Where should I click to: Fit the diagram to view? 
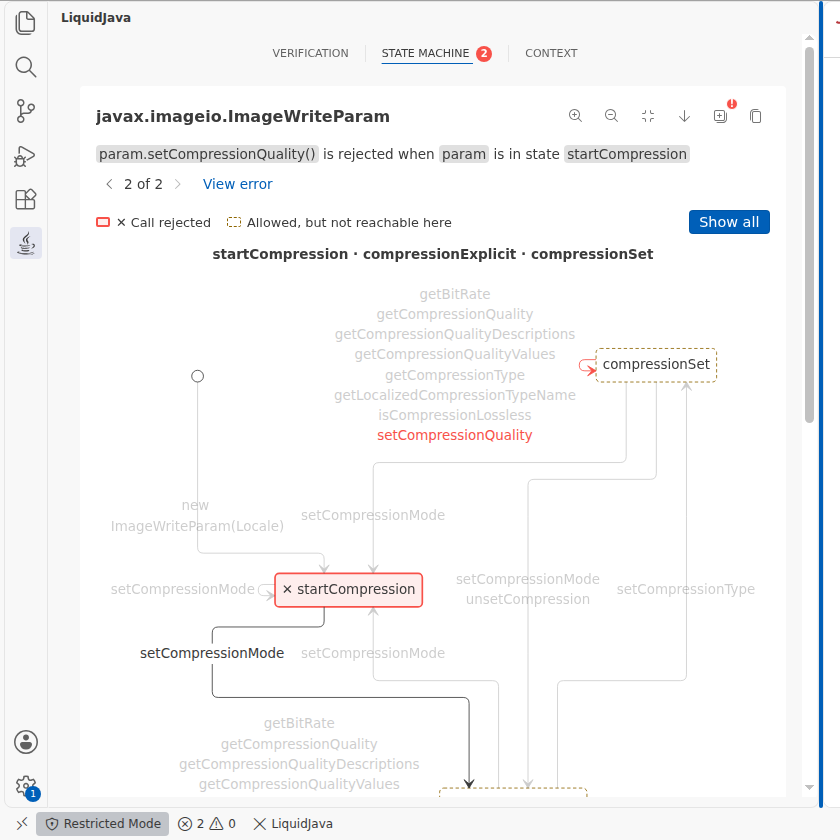(648, 116)
